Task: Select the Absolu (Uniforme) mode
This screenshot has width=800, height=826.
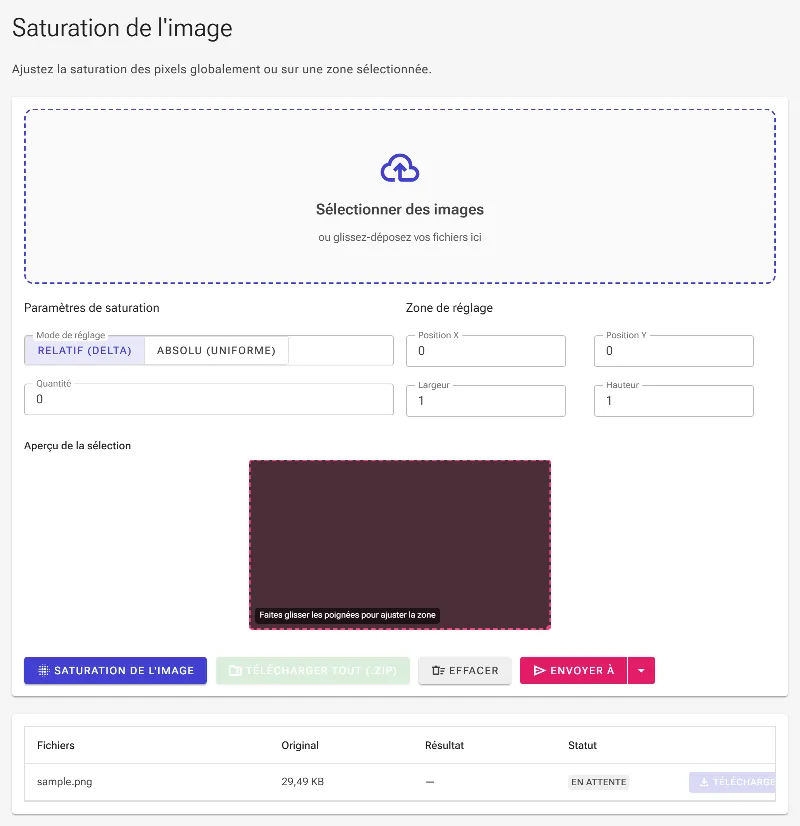Action: [216, 350]
